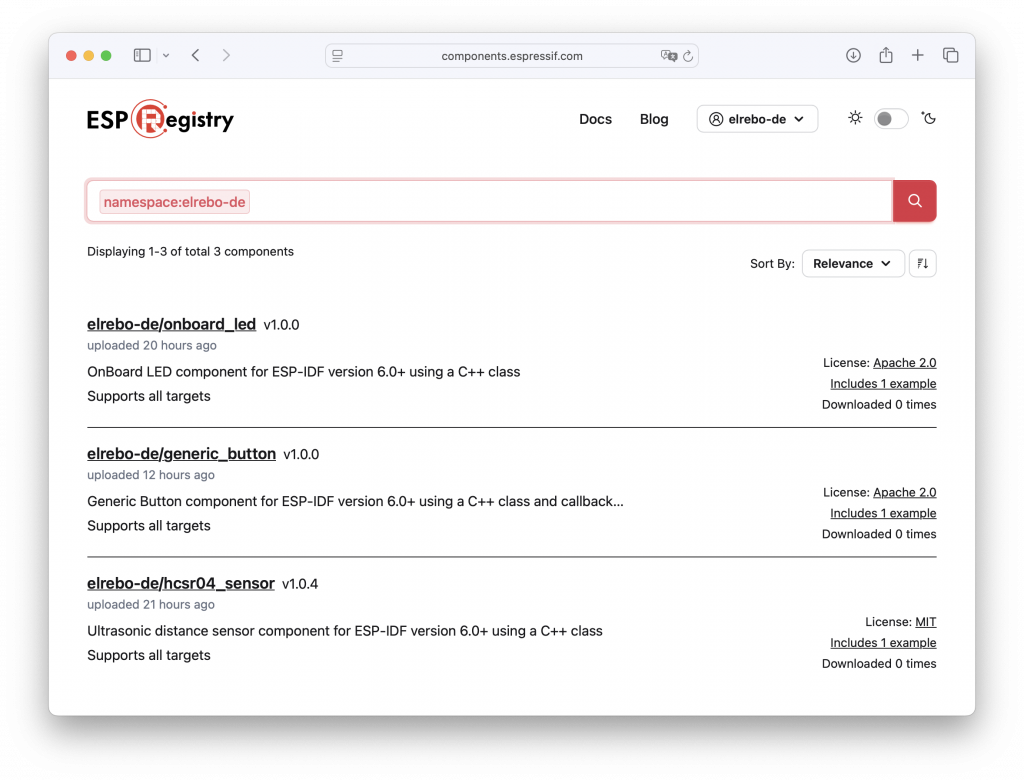This screenshot has height=780, width=1024.
Task: Open the Blog navigation item
Action: tap(654, 119)
